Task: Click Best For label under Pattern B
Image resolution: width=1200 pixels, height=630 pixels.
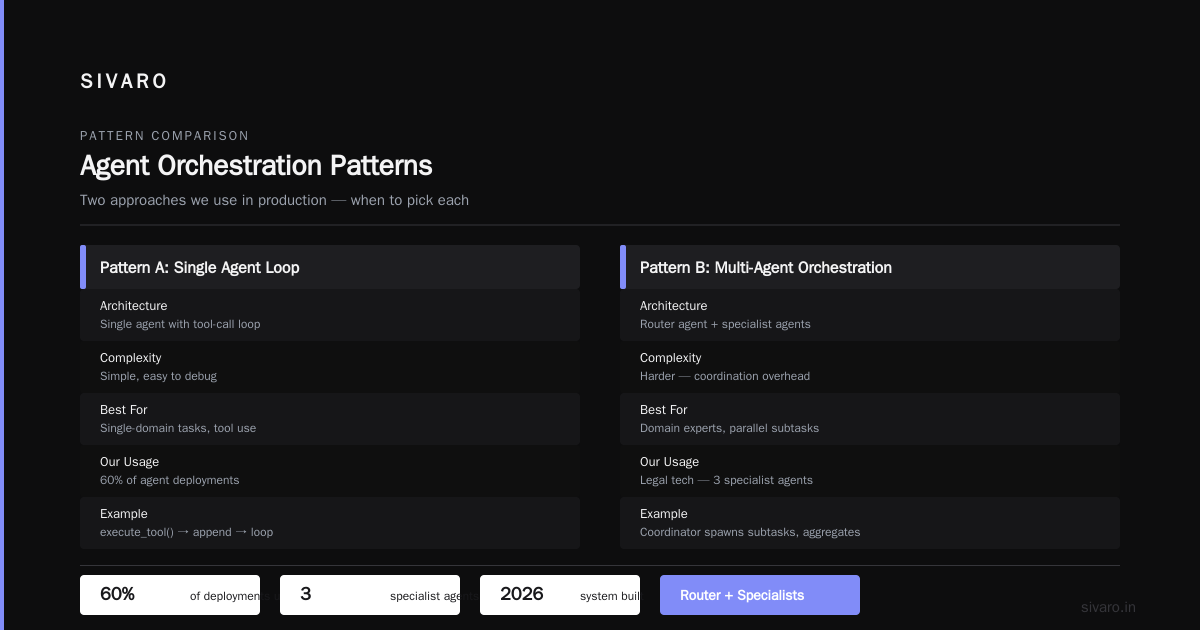Action: (664, 410)
